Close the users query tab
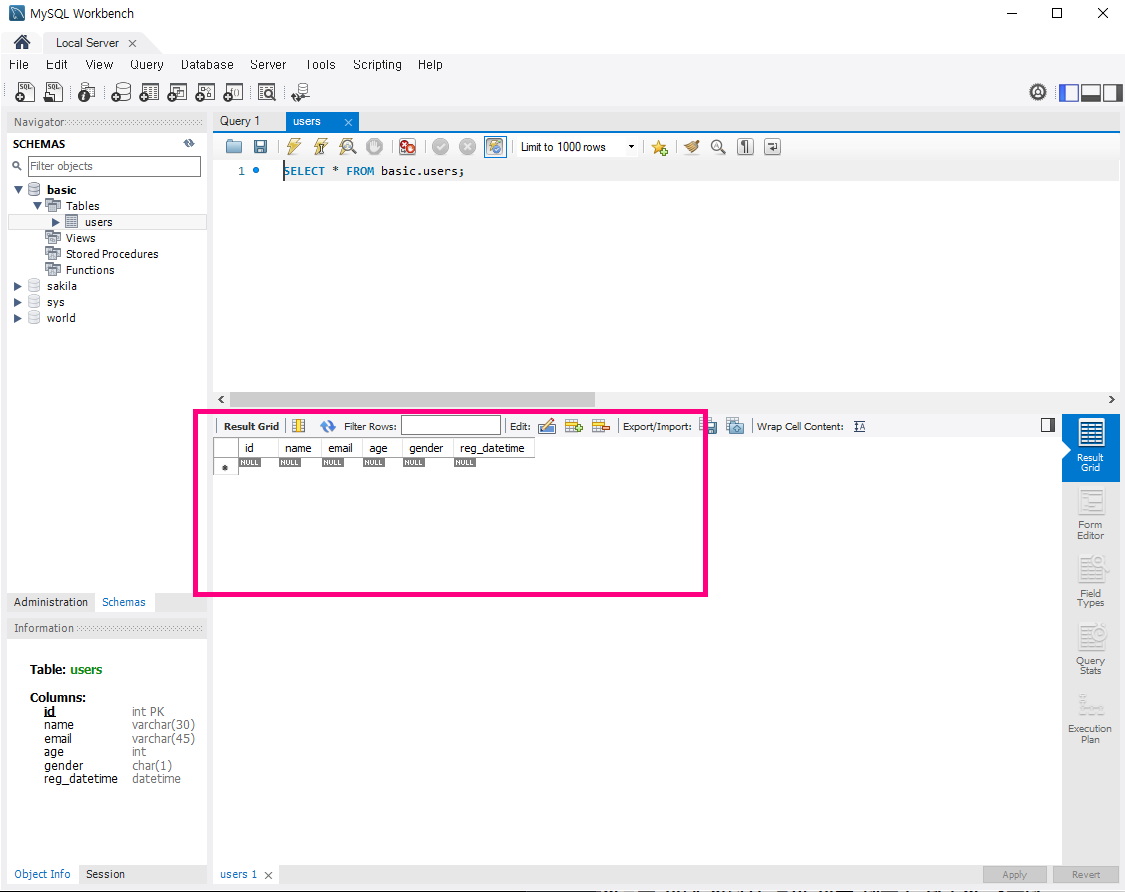Screen dimensions: 1125x892 (349, 122)
